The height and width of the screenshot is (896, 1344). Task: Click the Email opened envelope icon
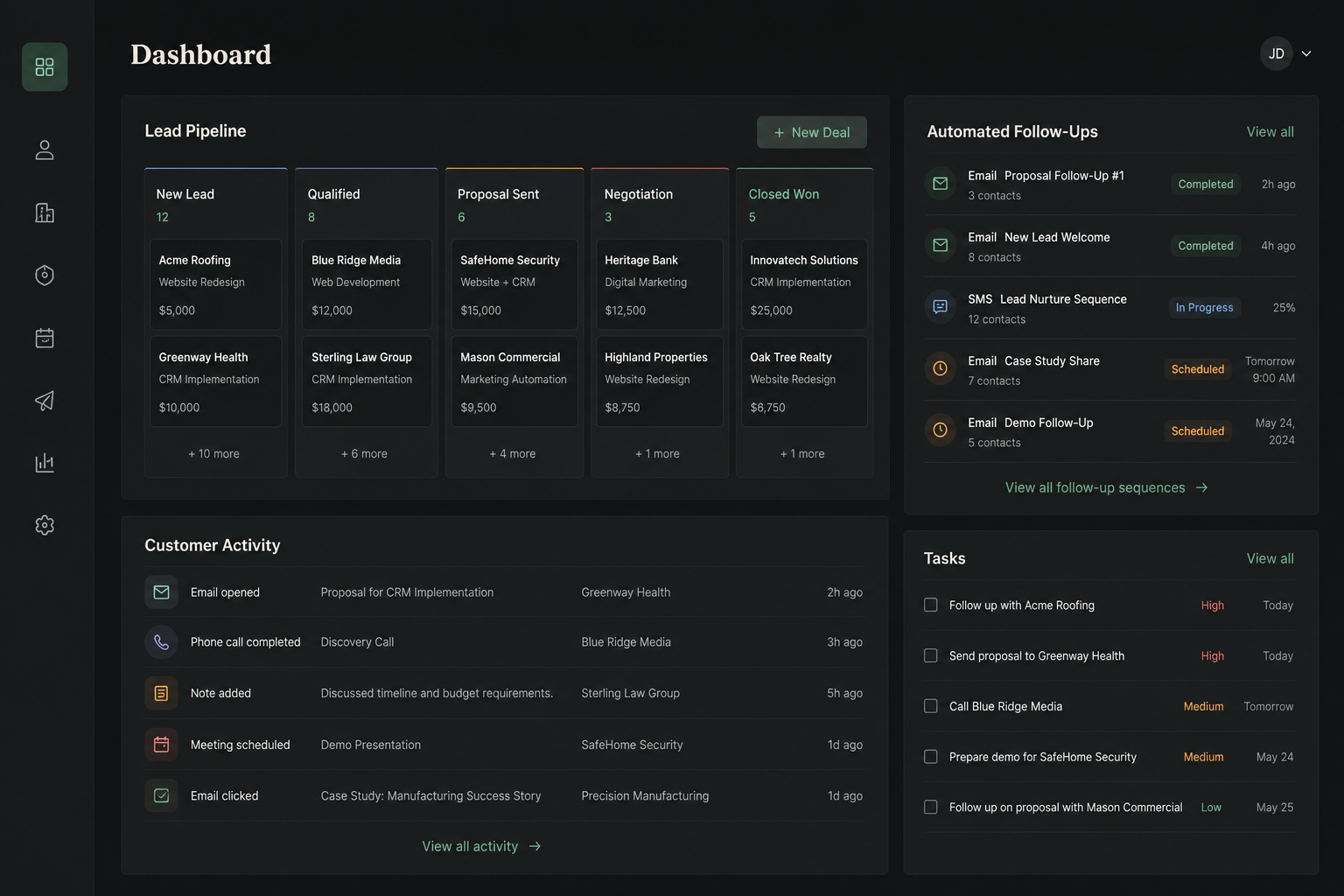(x=161, y=592)
